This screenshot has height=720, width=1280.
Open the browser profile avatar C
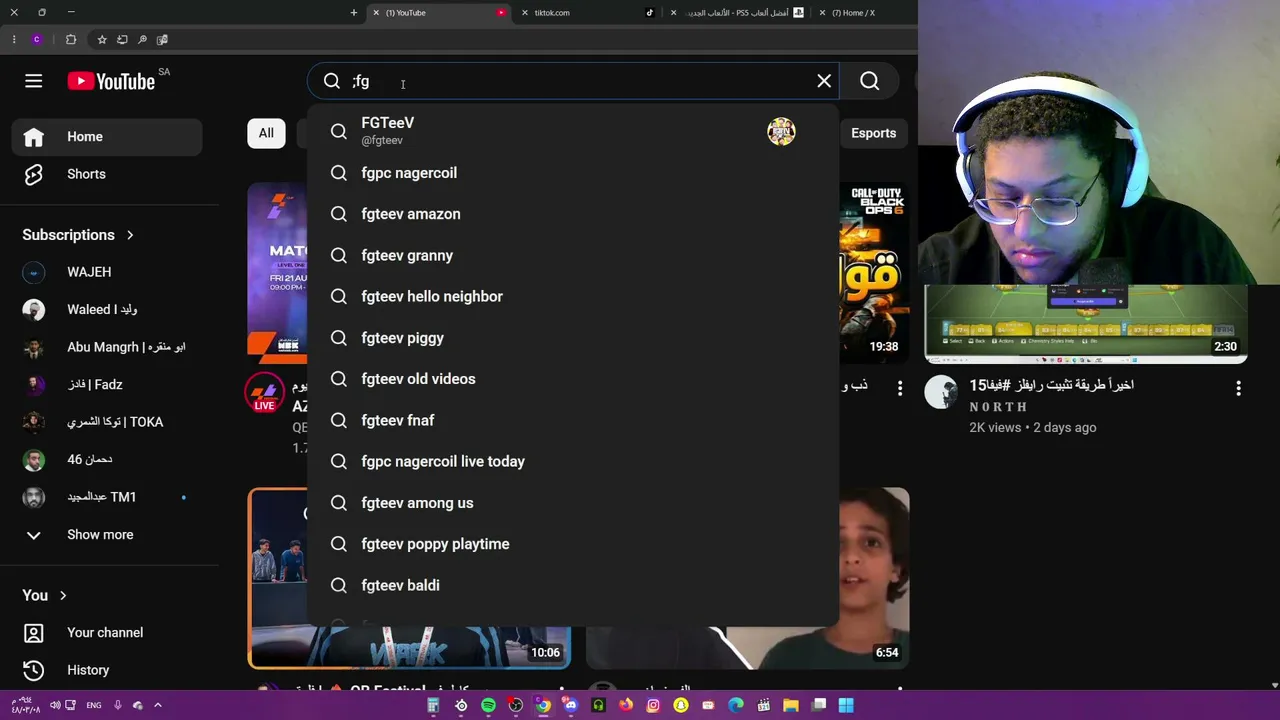tap(37, 40)
